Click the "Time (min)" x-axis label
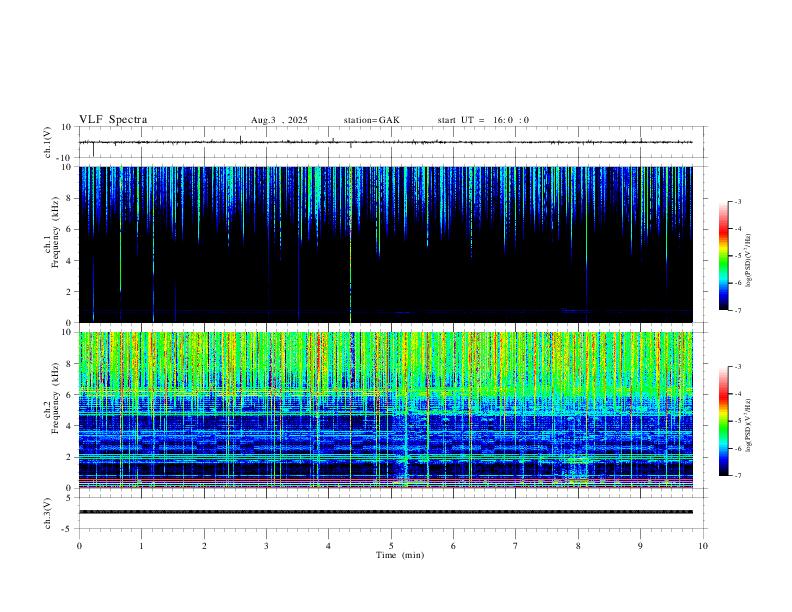The width and height of the screenshot is (792, 612). click(400, 555)
